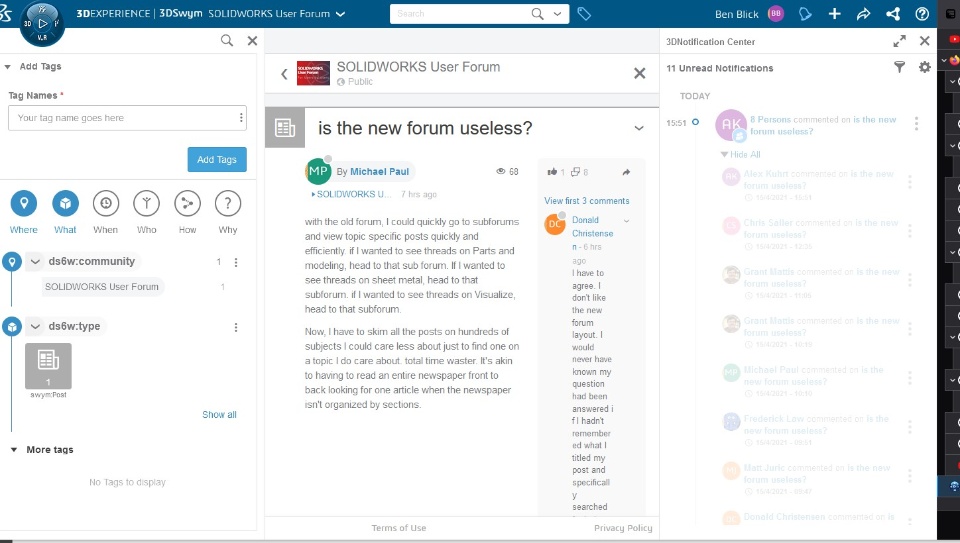Open the SOLIDWORKS User Forum dropdown in header
The image size is (960, 543).
(x=340, y=14)
